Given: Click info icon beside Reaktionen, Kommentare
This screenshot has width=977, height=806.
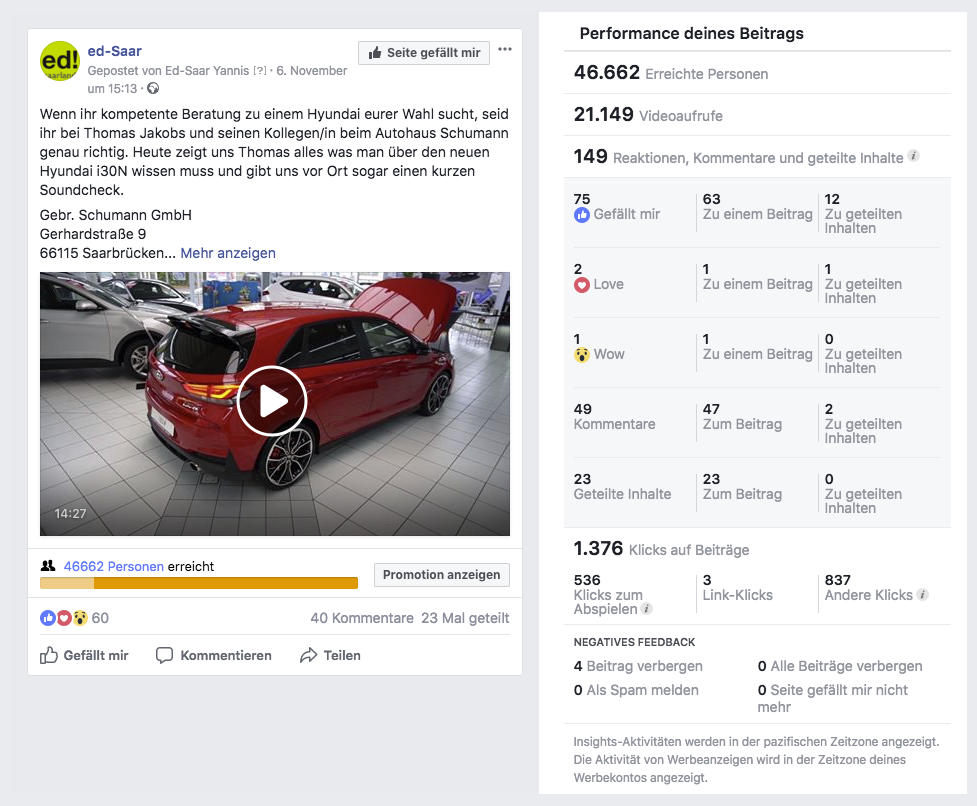Looking at the screenshot, I should [913, 156].
